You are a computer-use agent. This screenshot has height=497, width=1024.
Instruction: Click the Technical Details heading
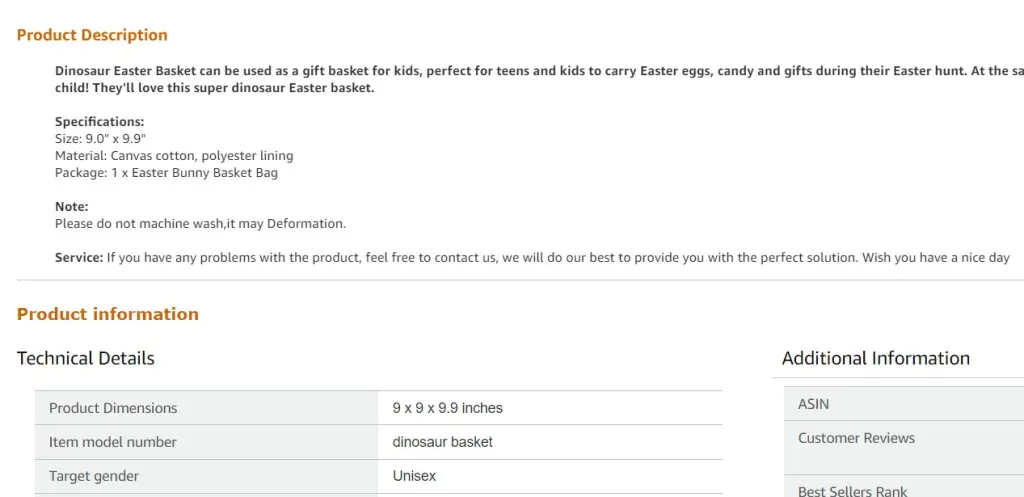tap(86, 358)
